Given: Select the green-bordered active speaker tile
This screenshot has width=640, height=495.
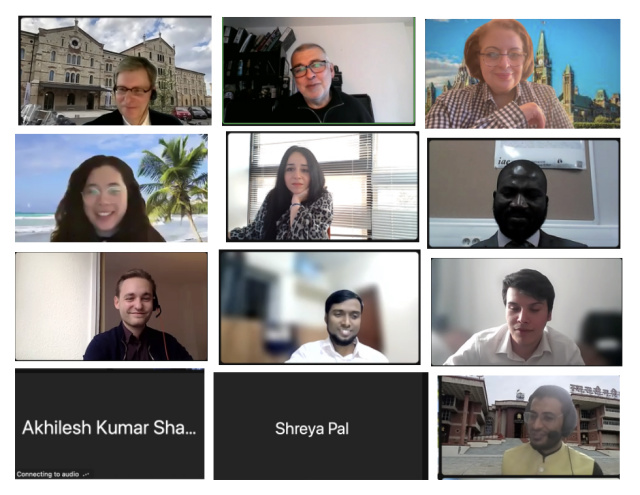Looking at the screenshot, I should point(319,71).
